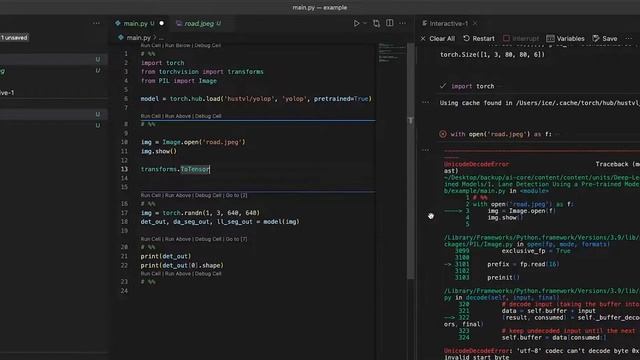Click the open changes icon in editor toolbar
This screenshot has height=360, width=640.
[x=376, y=23]
